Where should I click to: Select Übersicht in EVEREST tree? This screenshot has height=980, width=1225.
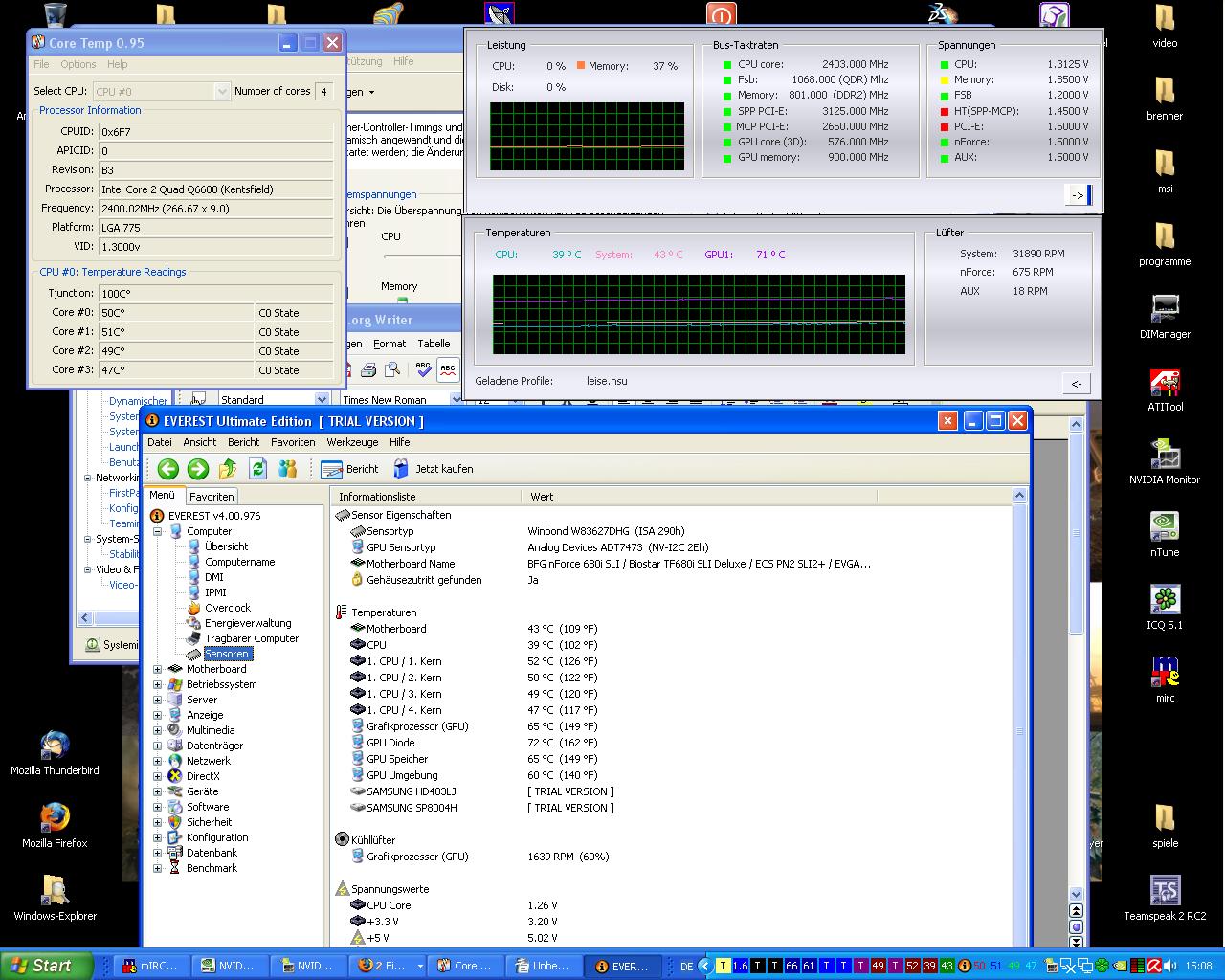[x=226, y=546]
